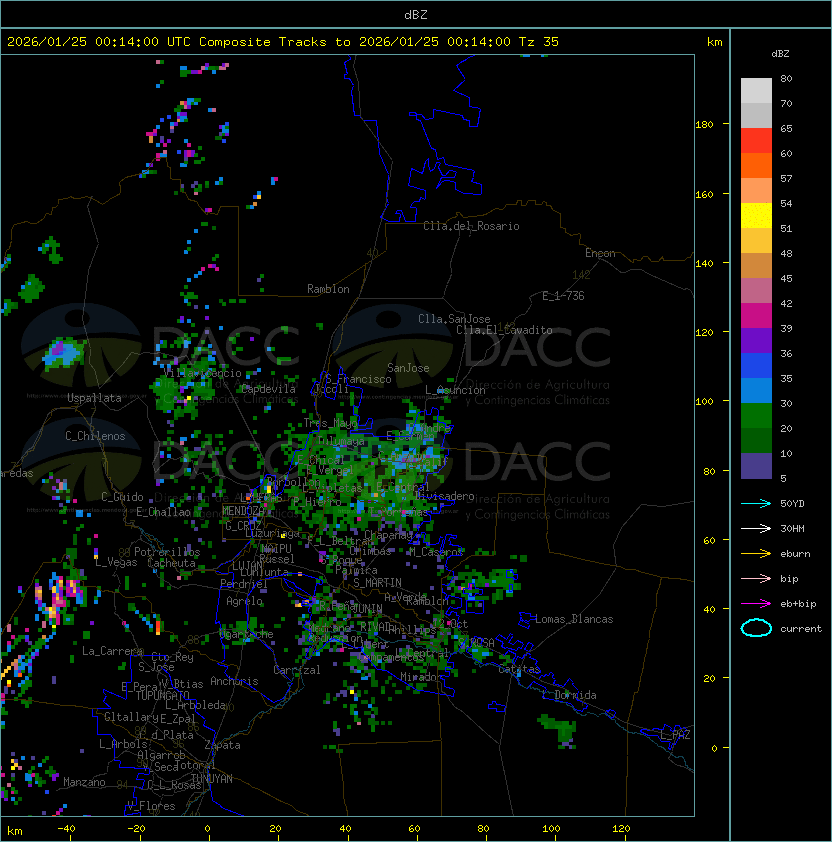Click the 'E_1-736' map label
The width and height of the screenshot is (832, 842).
pyautogui.click(x=563, y=296)
